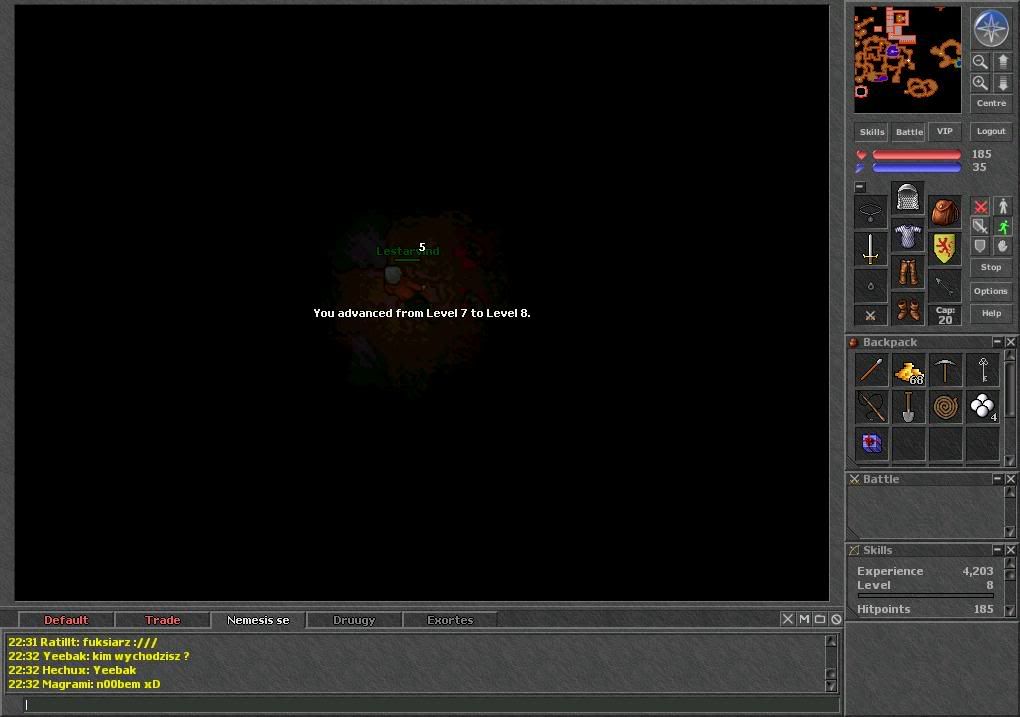This screenshot has width=1020, height=717.
Task: Click the blue mana bar
Action: 917,168
